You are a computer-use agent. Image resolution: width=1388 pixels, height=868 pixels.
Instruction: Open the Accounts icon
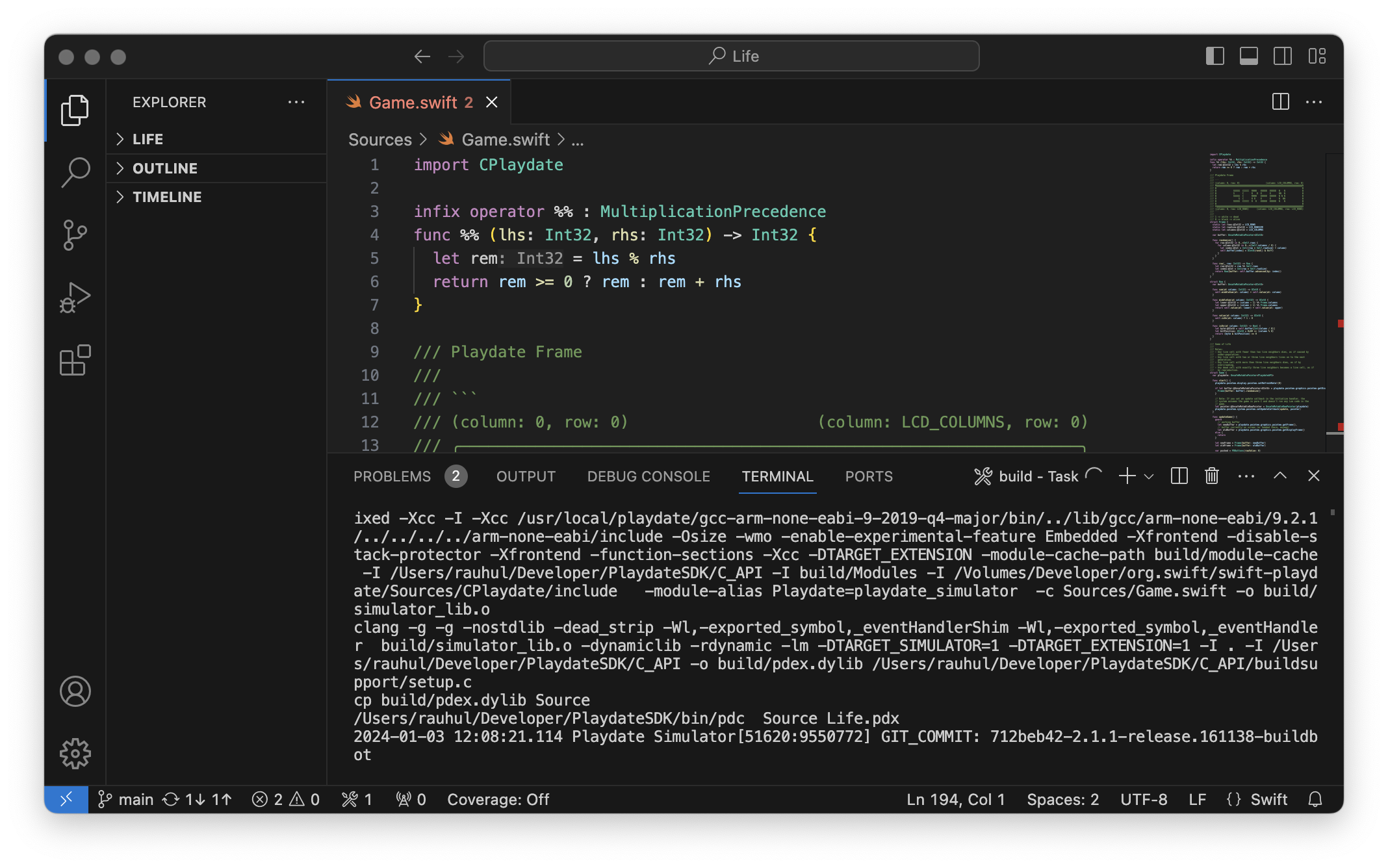pyautogui.click(x=75, y=691)
